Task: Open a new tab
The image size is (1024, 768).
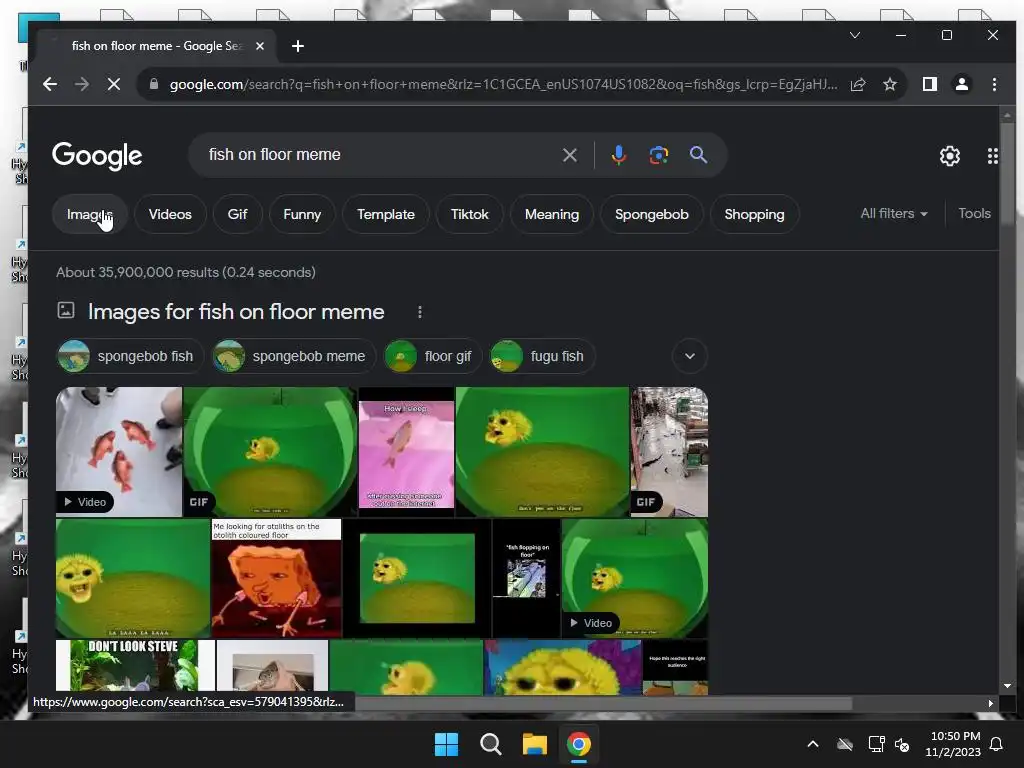Action: pos(298,46)
